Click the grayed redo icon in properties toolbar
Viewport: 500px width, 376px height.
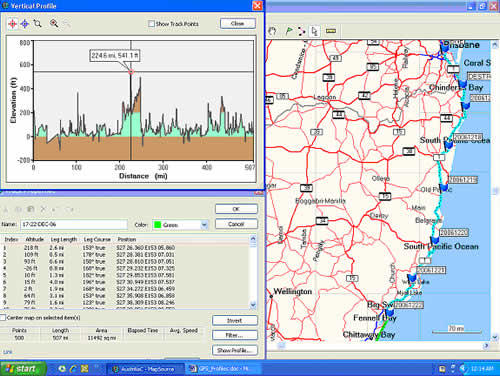(69, 210)
